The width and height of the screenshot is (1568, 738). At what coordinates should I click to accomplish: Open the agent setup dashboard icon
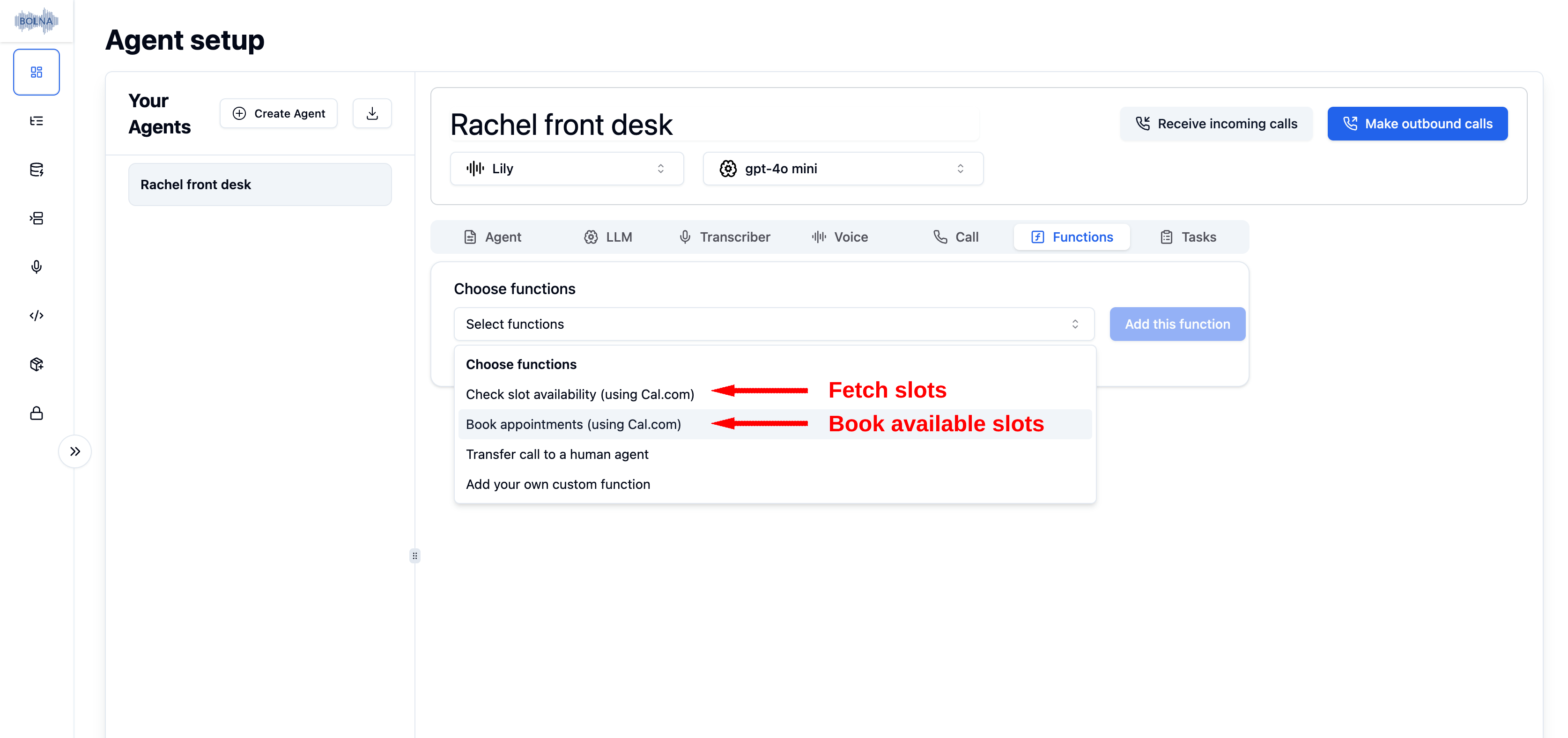tap(37, 73)
